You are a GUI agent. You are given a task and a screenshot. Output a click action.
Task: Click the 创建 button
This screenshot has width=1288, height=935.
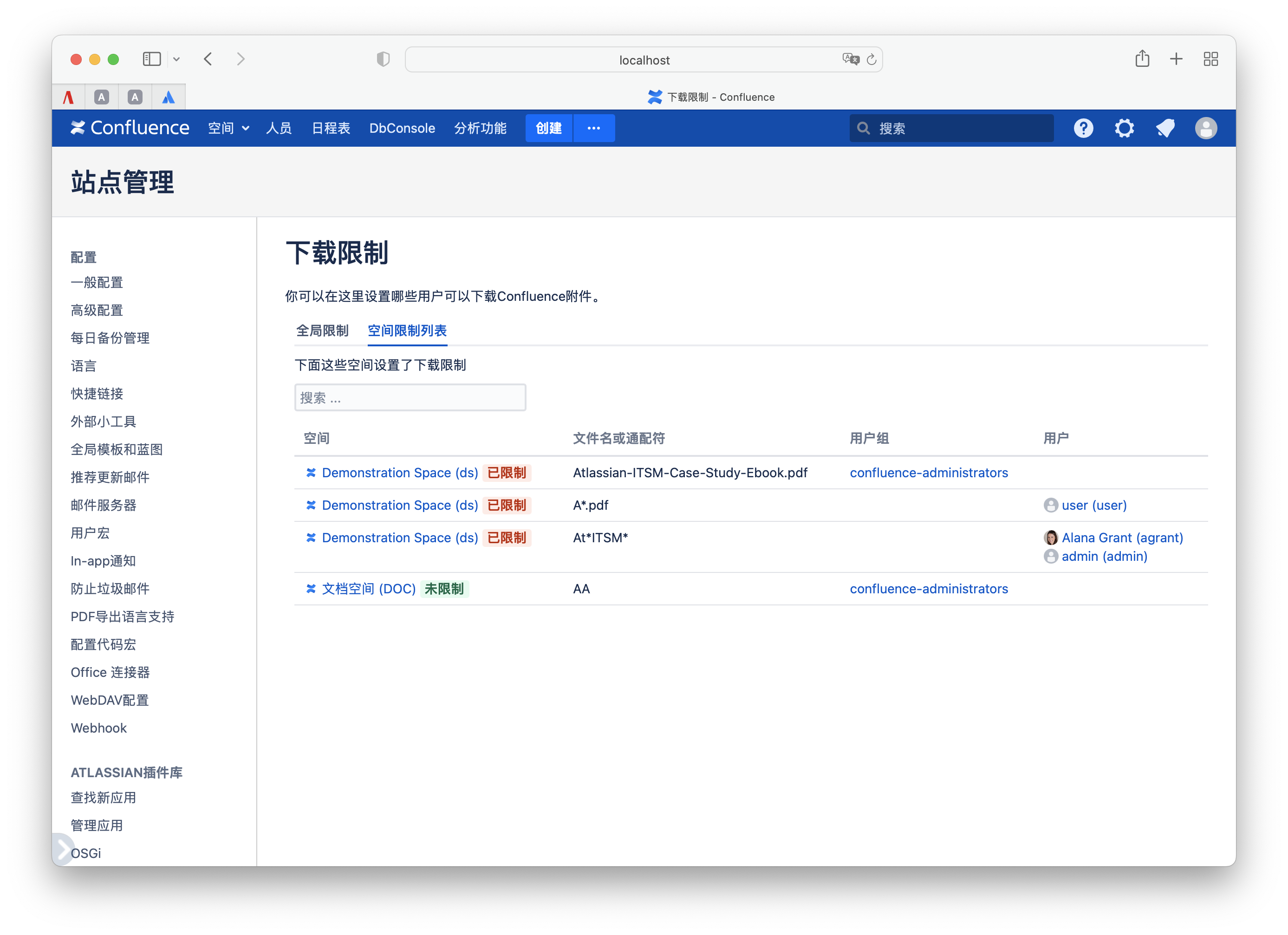pyautogui.click(x=549, y=128)
